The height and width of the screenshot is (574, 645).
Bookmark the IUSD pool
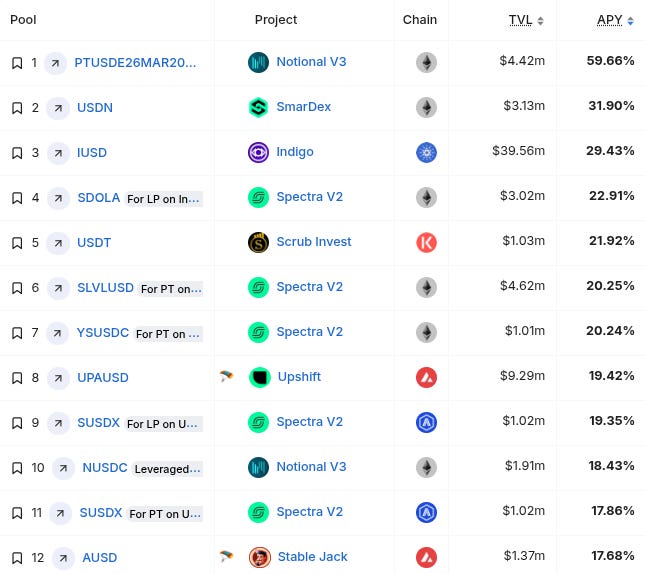(17, 153)
